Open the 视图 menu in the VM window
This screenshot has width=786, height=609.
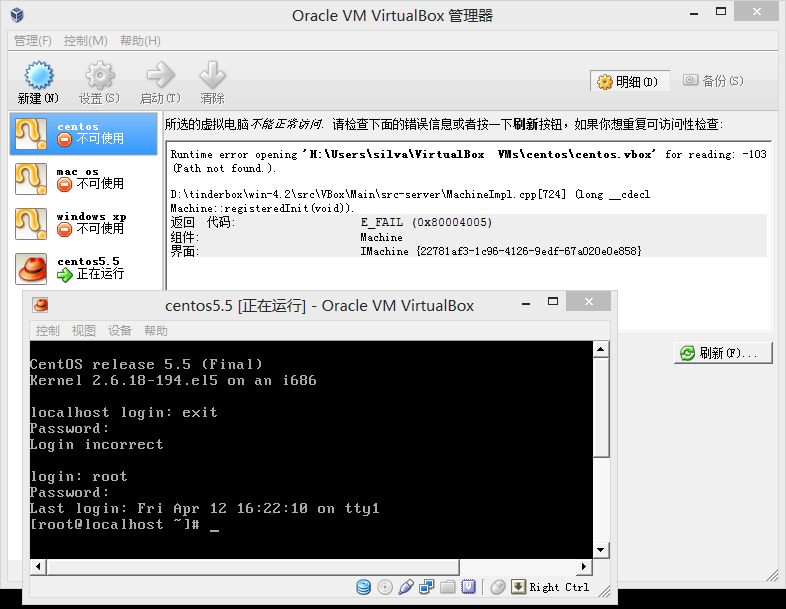click(84, 330)
